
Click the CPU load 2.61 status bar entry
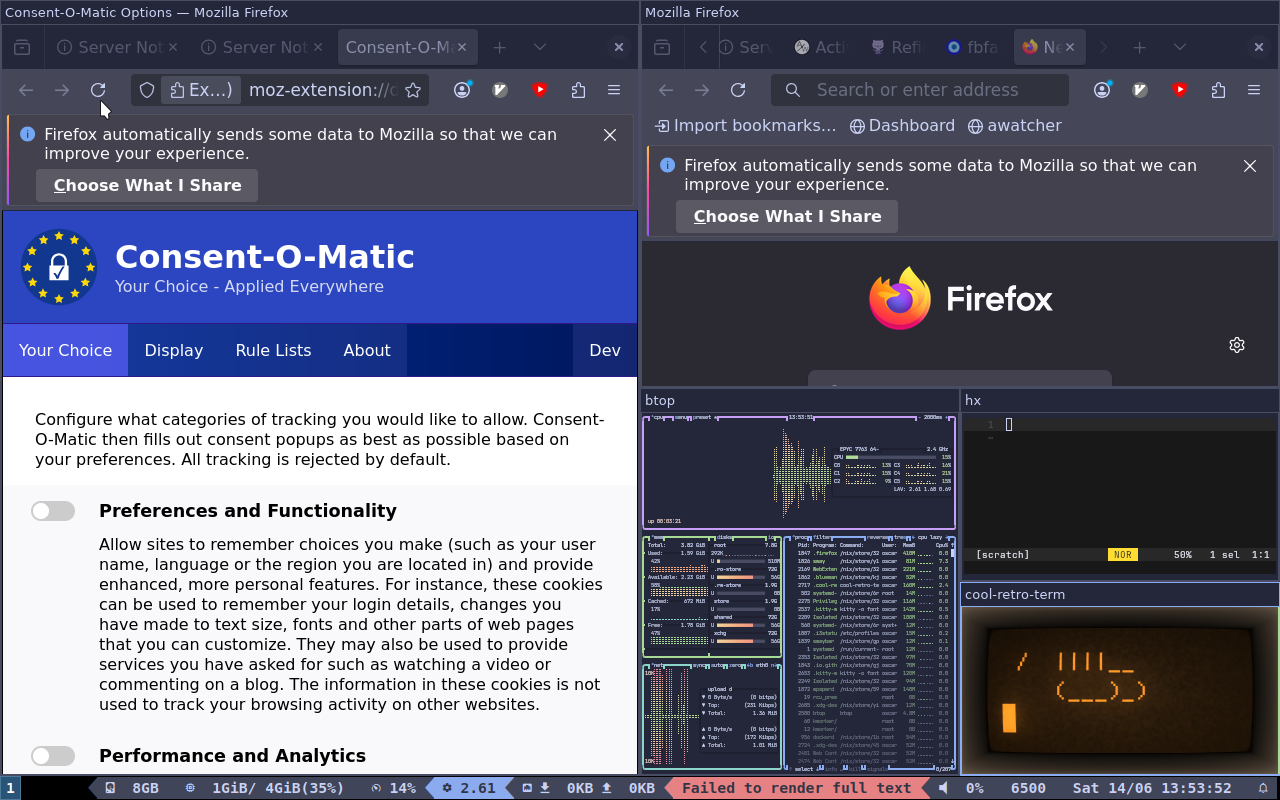tap(470, 788)
